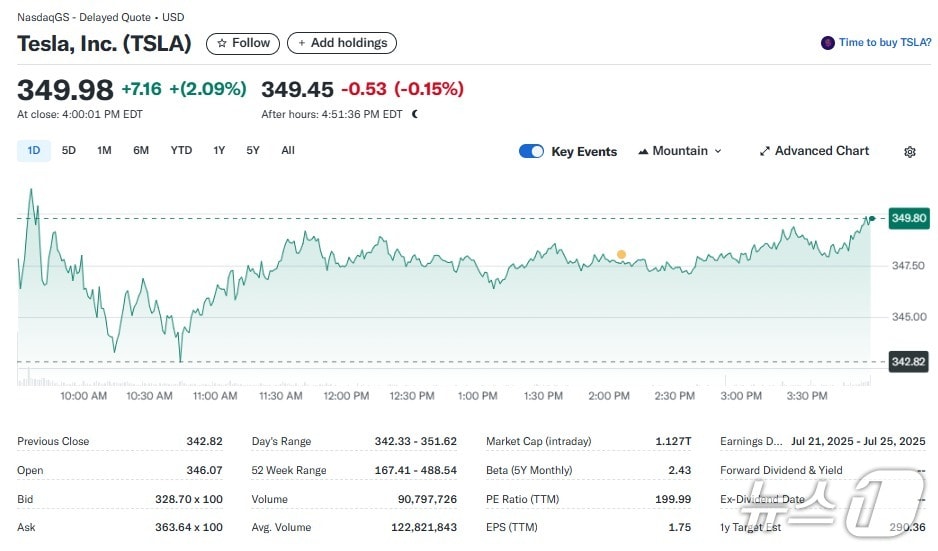938x551 pixels.
Task: Open chart settings gear icon
Action: 909,152
